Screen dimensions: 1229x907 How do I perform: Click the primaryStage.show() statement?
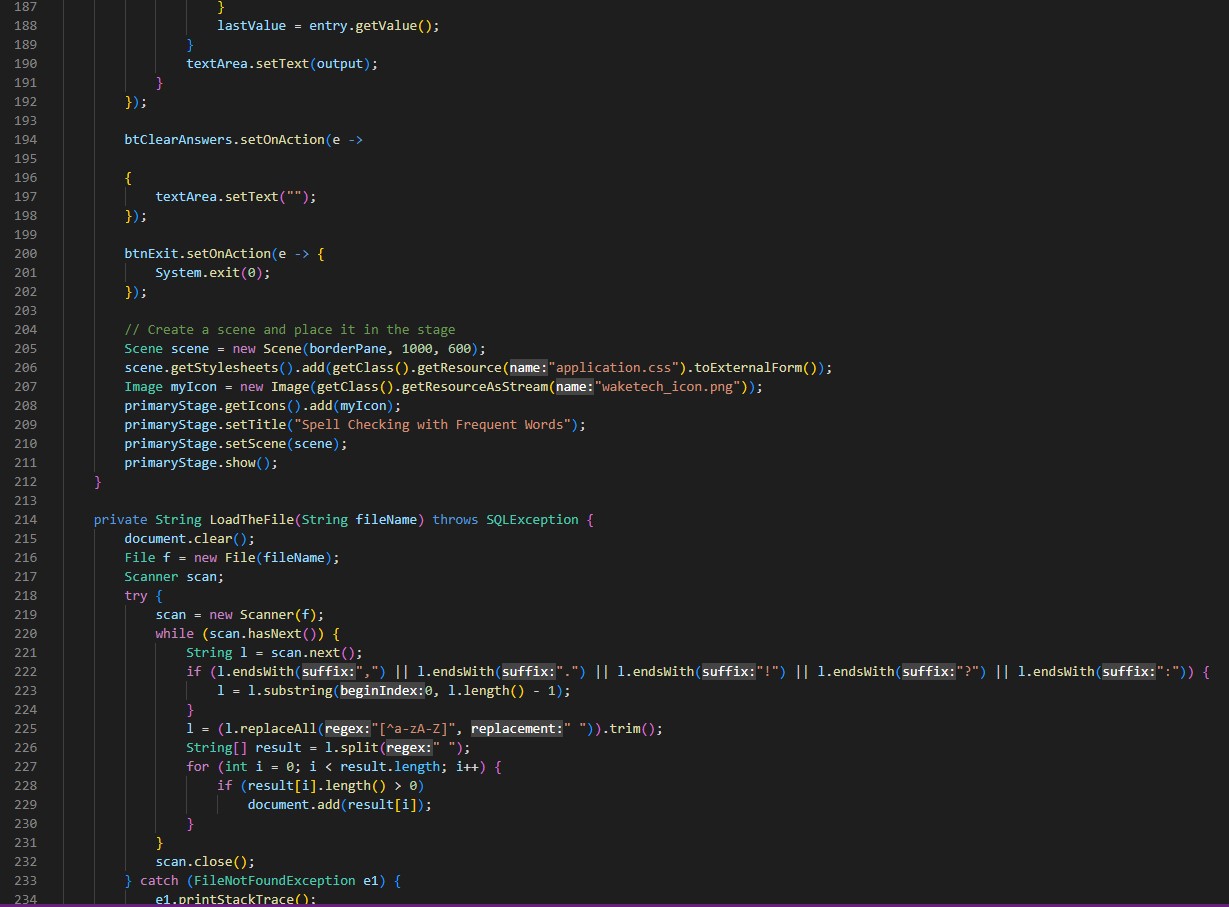click(201, 463)
